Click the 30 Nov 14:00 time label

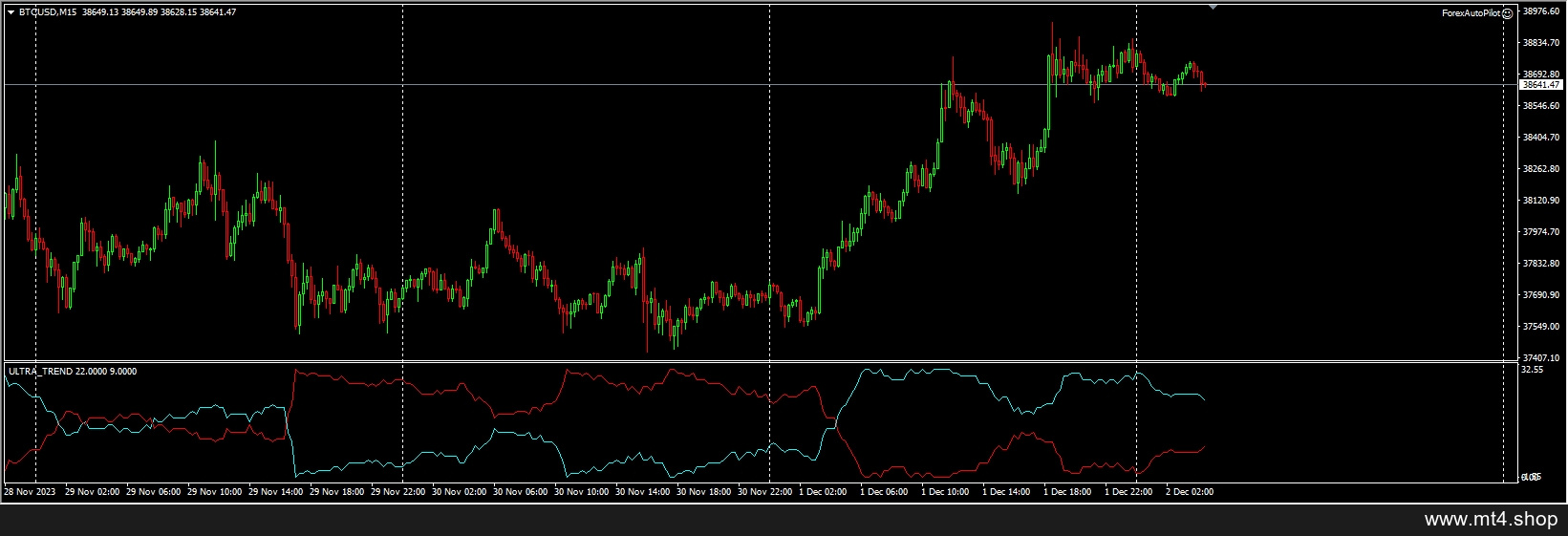point(642,492)
